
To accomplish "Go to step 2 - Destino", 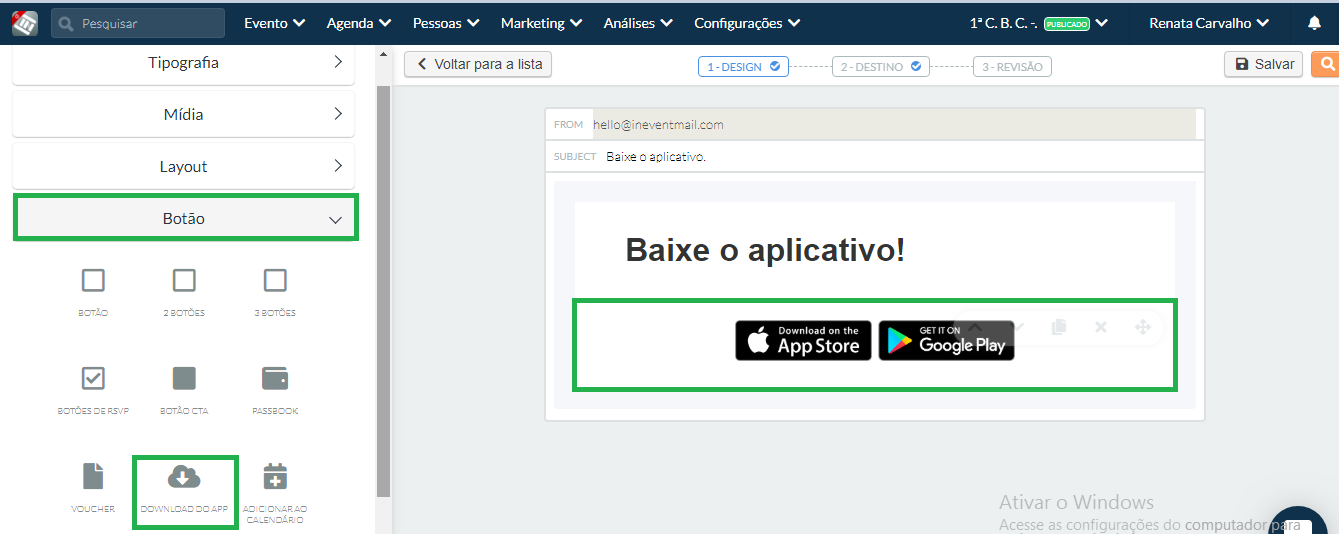I will tap(880, 67).
